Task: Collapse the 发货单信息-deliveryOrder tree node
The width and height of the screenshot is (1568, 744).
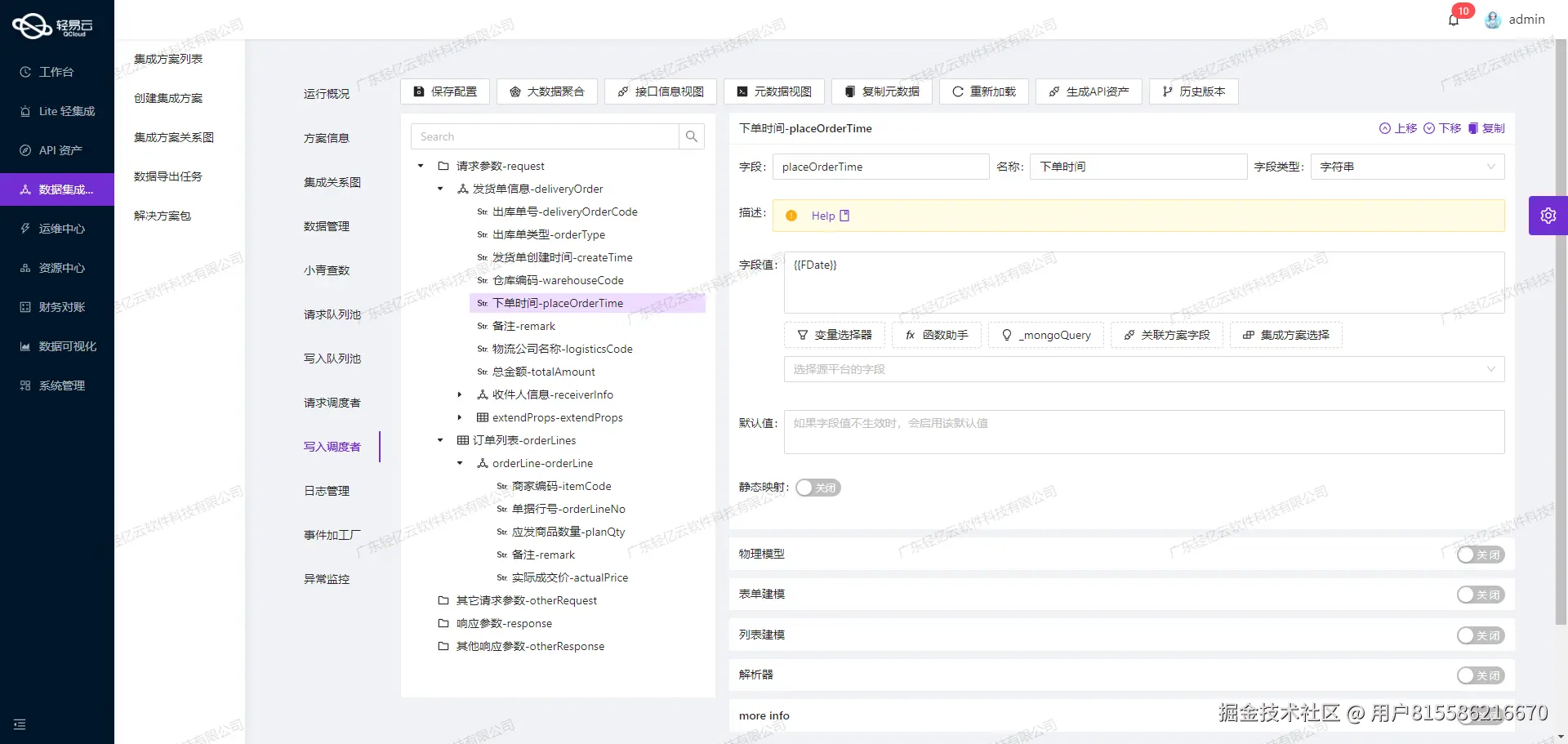Action: tap(440, 189)
